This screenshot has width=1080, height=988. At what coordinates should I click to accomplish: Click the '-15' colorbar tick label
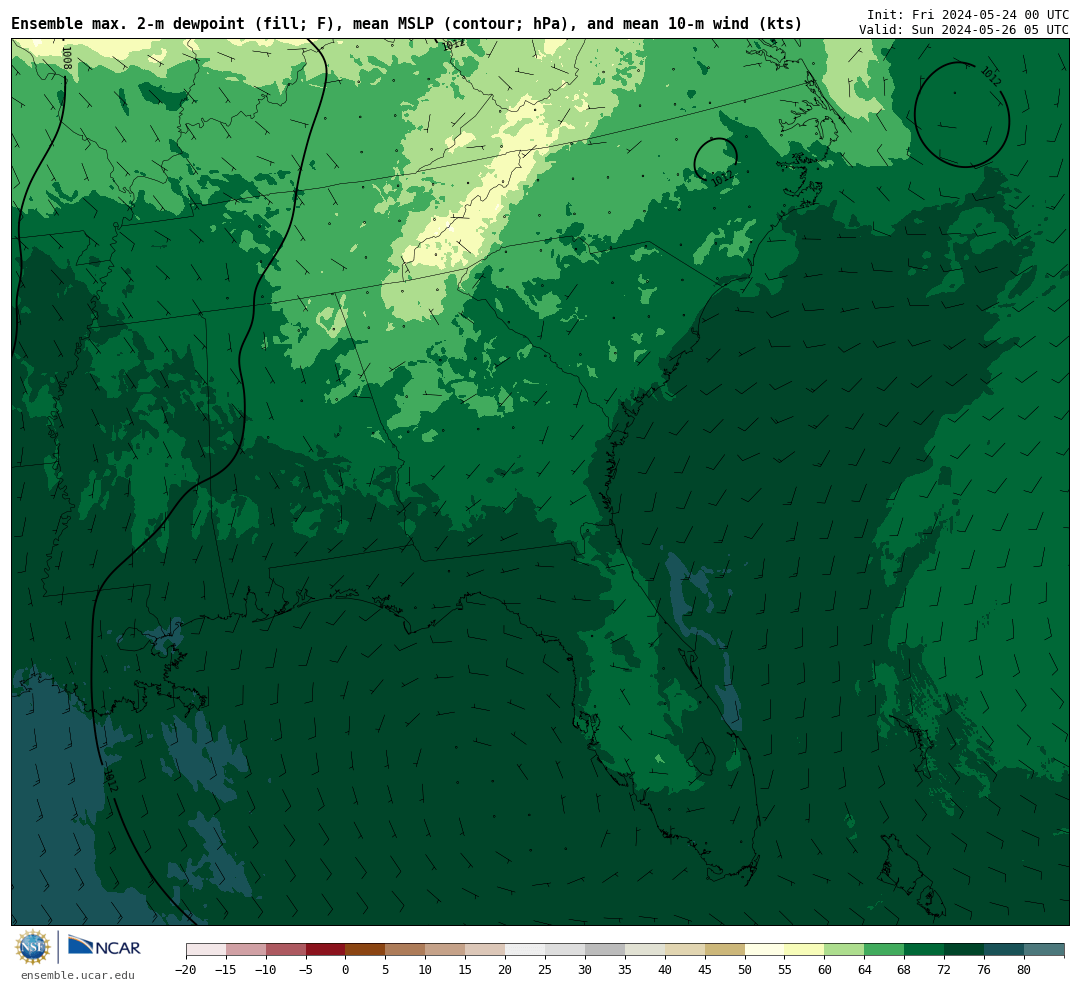[226, 970]
